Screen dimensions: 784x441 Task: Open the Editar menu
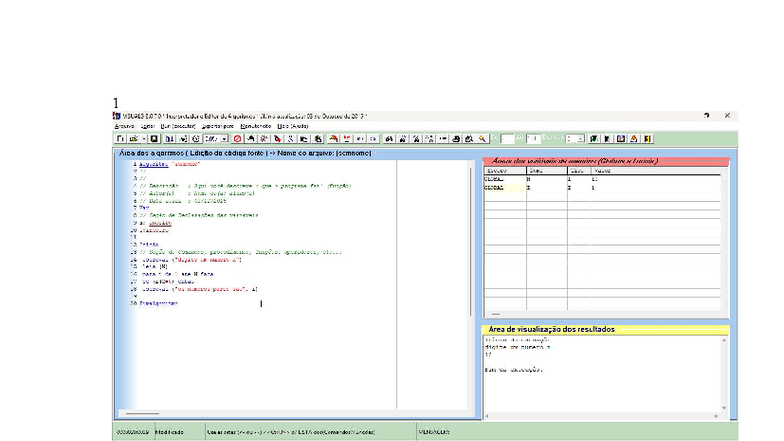click(x=148, y=126)
